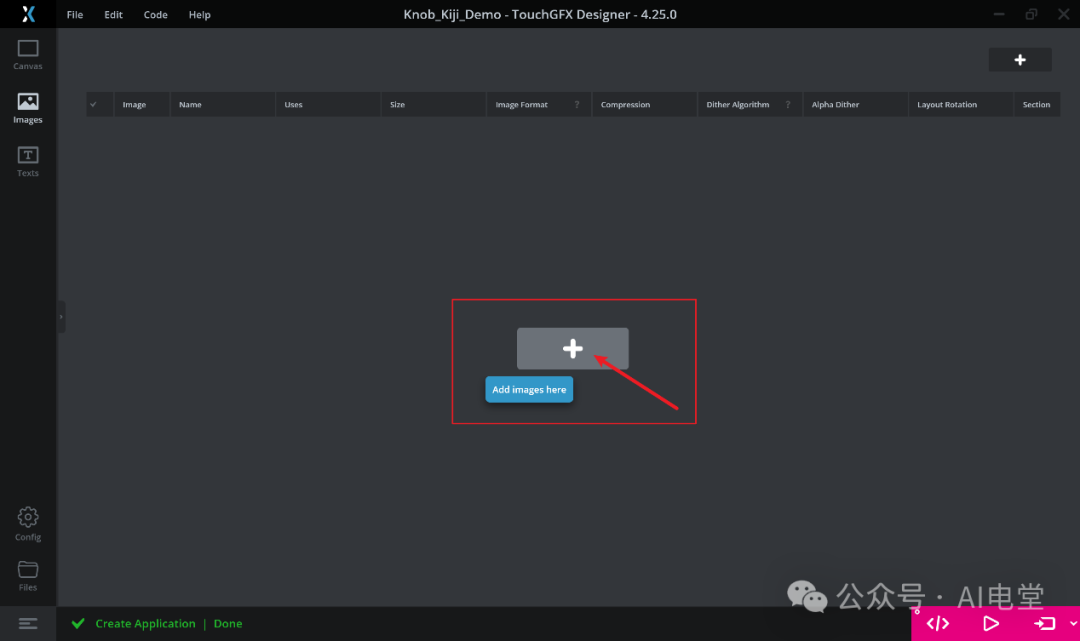Screen dimensions: 1080x641
Task: Click the Dither Algorithm help question mark
Action: 788,104
